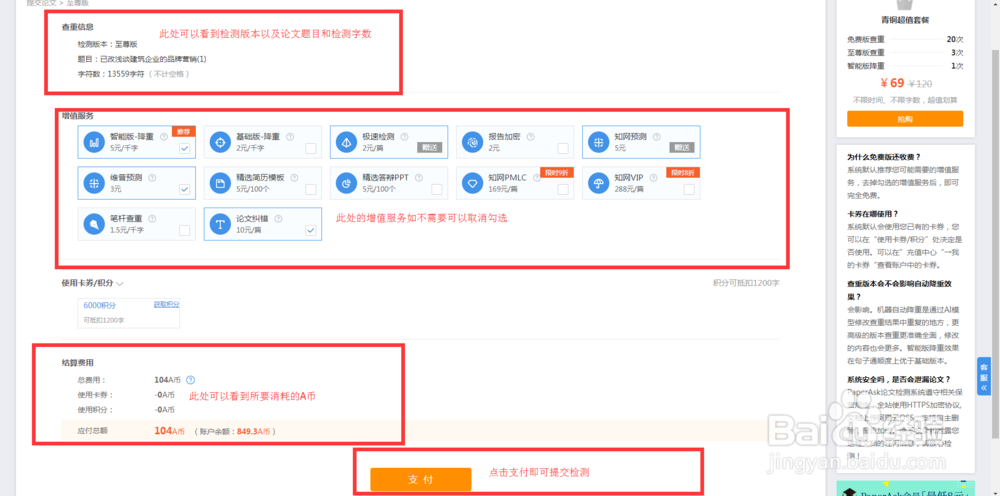Open help tooltip for 维普预测

point(152,178)
